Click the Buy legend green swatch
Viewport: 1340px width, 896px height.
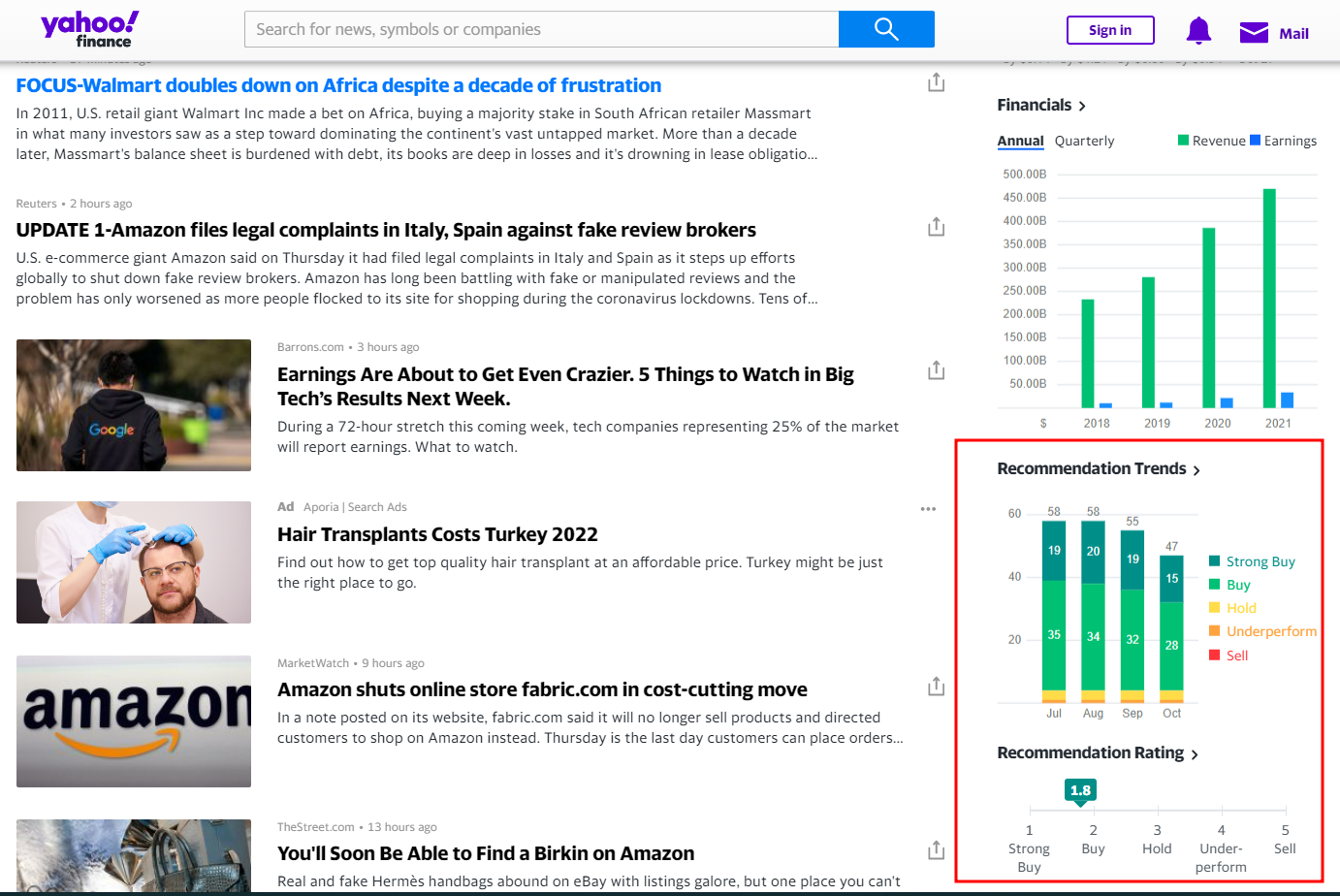[1214, 584]
